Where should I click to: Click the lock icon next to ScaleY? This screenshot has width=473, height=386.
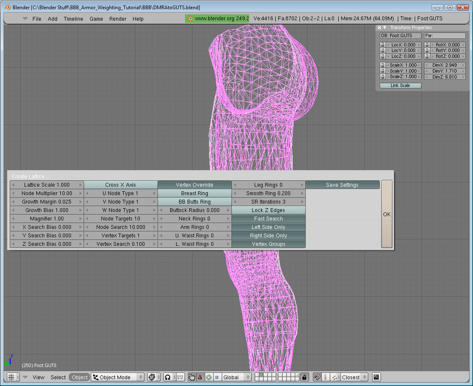(x=382, y=71)
